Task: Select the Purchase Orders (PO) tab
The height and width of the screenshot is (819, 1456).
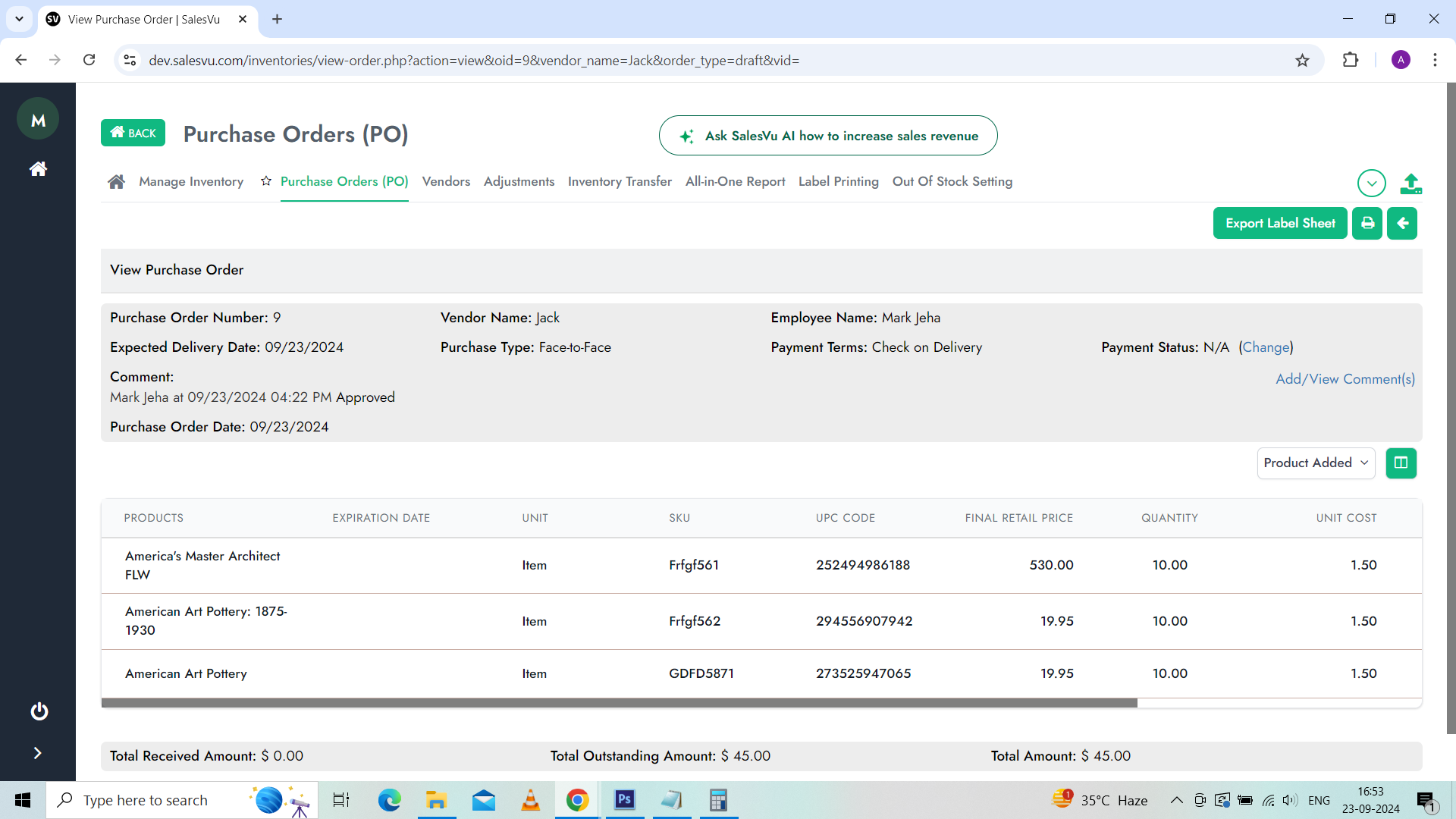Action: [344, 181]
